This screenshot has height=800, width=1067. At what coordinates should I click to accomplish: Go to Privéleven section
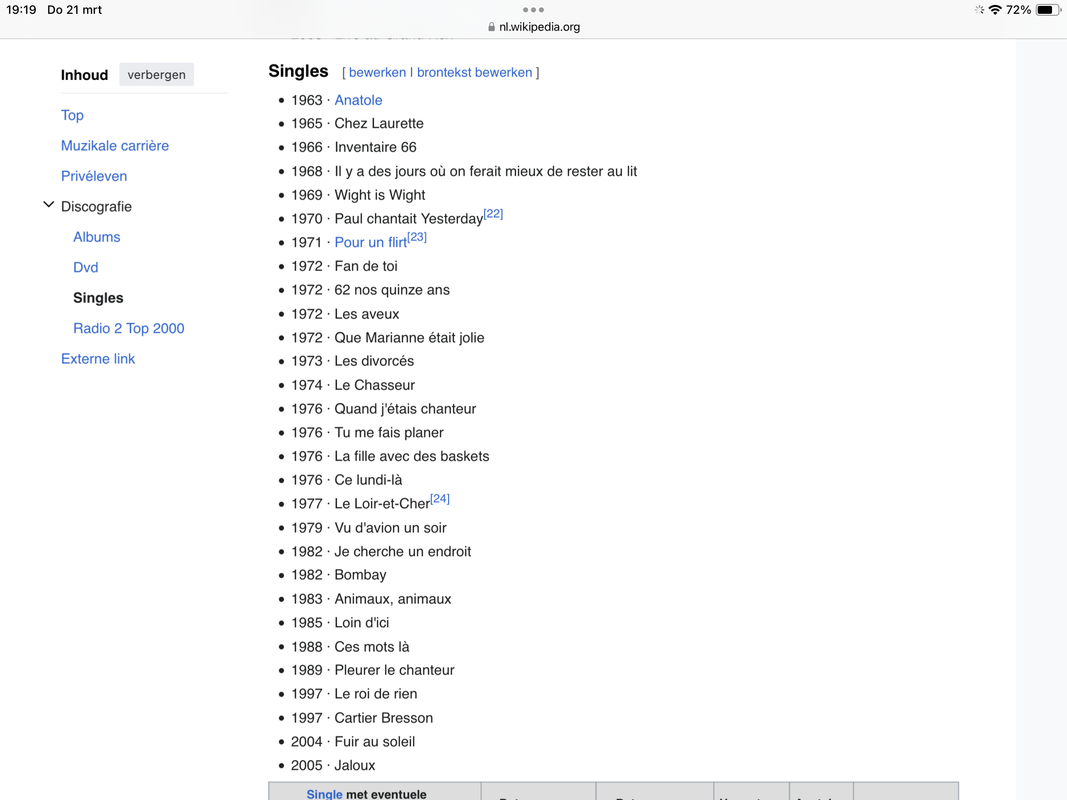pos(94,176)
